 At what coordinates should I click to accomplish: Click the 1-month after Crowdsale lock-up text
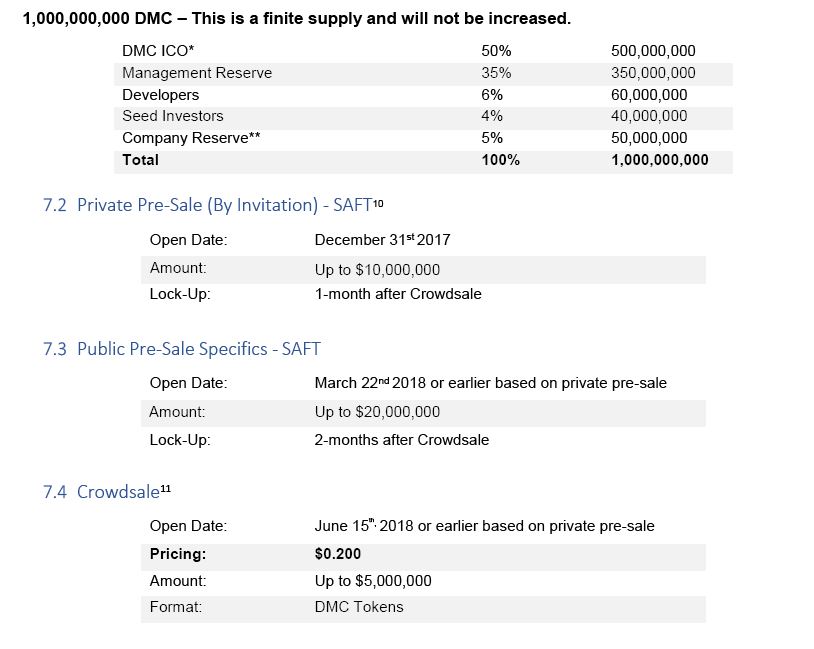click(398, 294)
